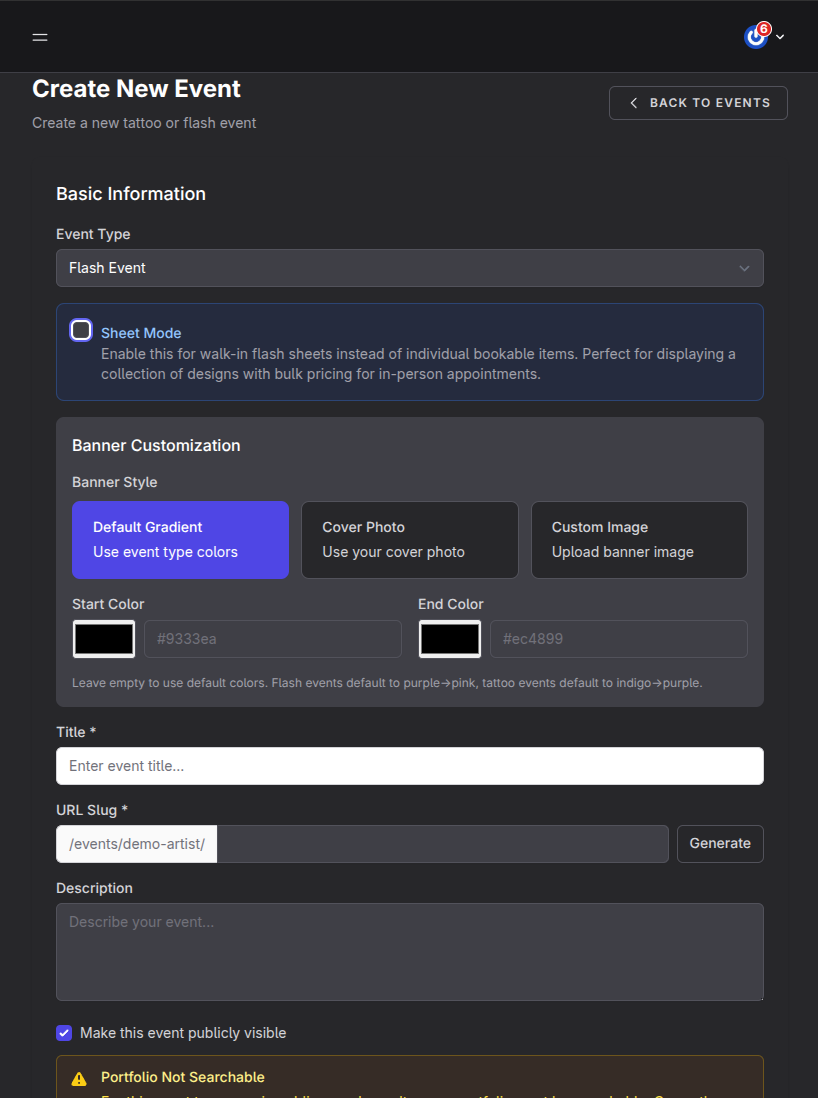Click the URL Slug input field
Viewport: 818px width, 1098px height.
click(x=440, y=843)
